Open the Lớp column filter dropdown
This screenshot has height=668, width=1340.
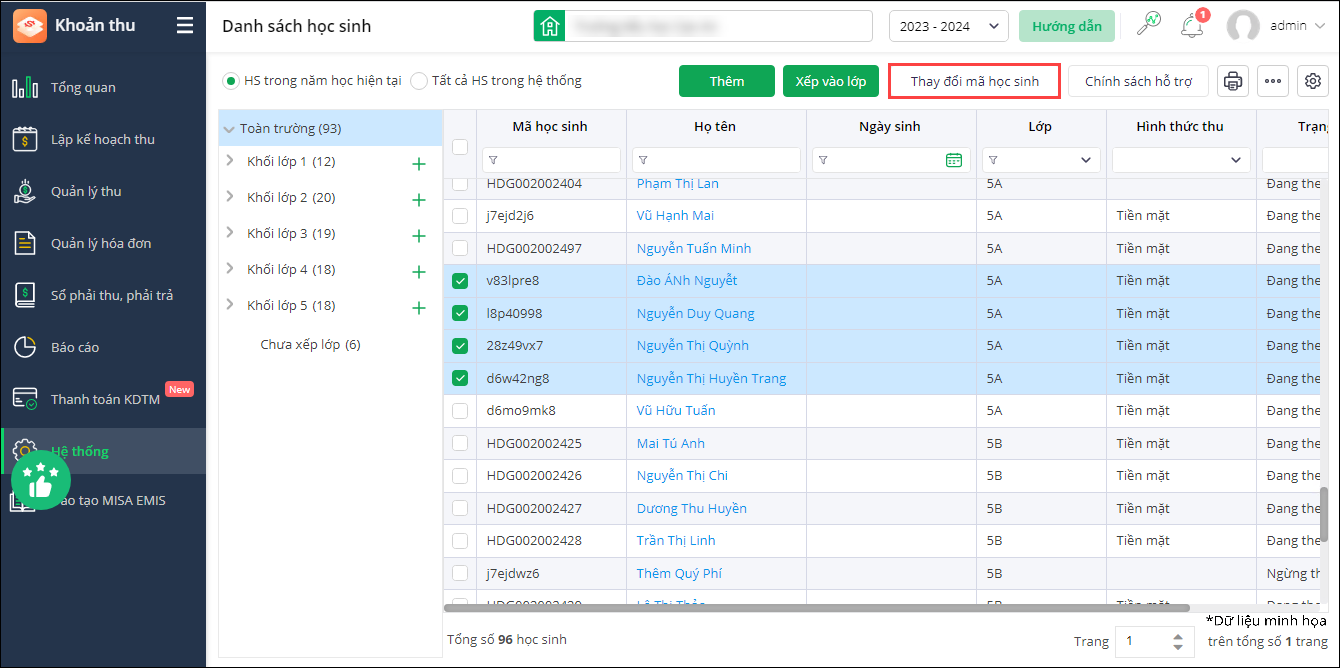(x=1086, y=160)
